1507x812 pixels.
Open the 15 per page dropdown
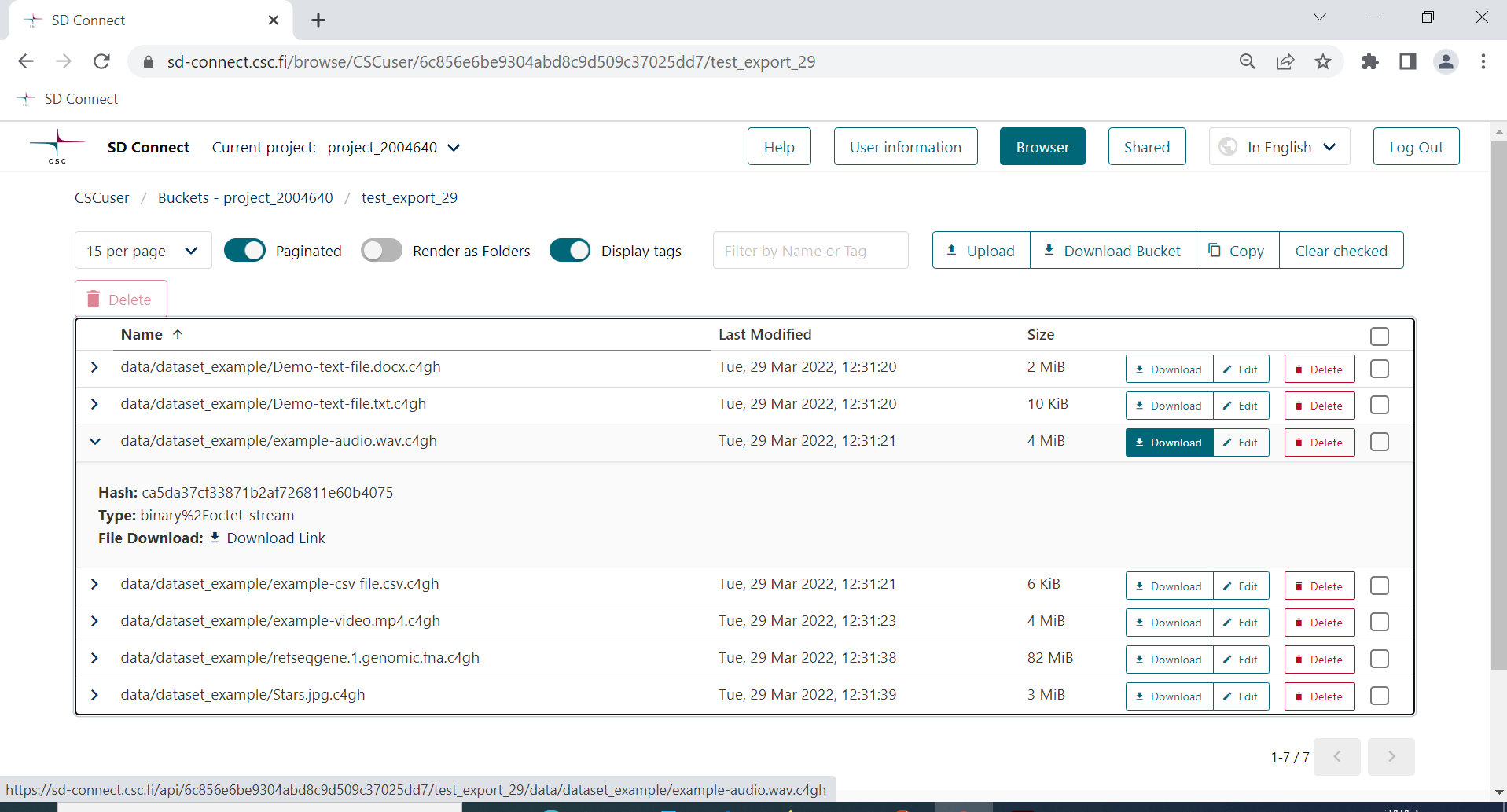click(143, 251)
